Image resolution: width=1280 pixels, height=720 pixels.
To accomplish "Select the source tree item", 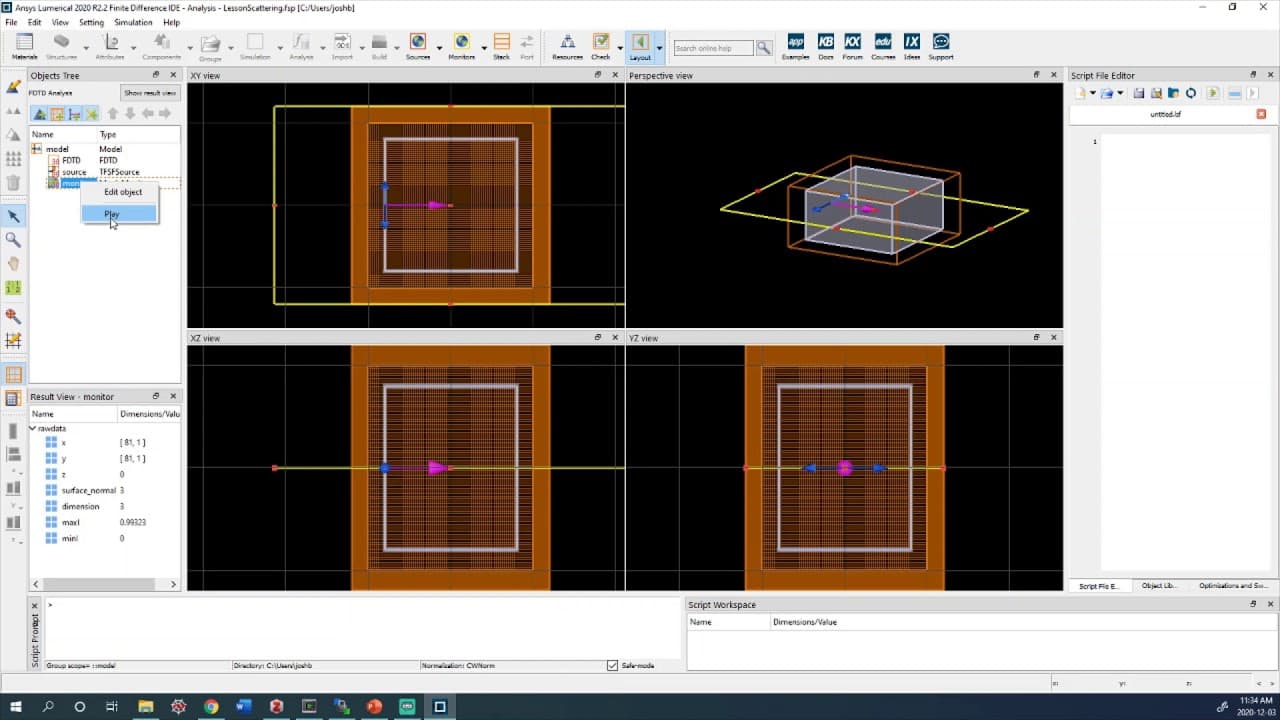I will pyautogui.click(x=74, y=172).
